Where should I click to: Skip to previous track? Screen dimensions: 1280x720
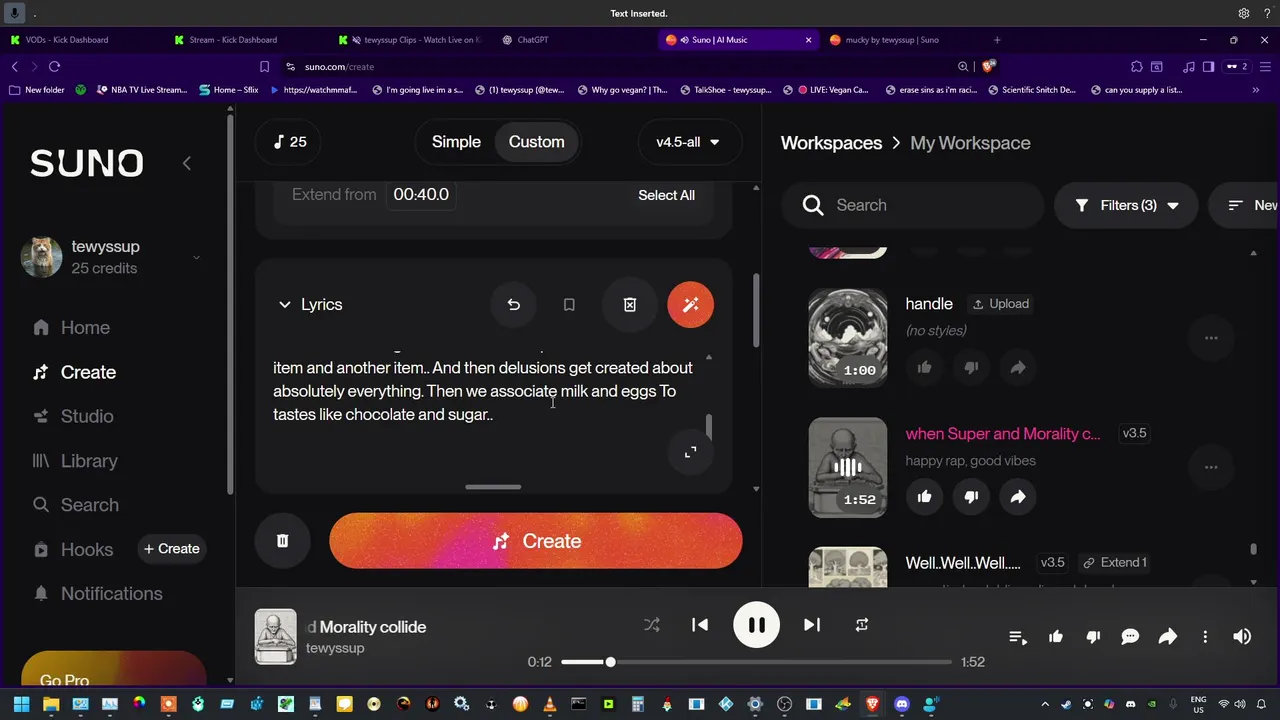[x=700, y=625]
